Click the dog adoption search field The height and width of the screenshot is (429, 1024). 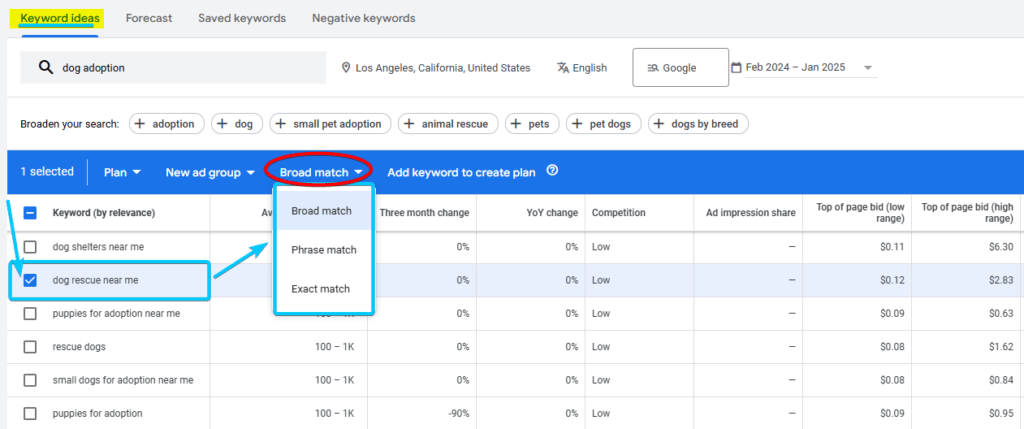pyautogui.click(x=173, y=67)
